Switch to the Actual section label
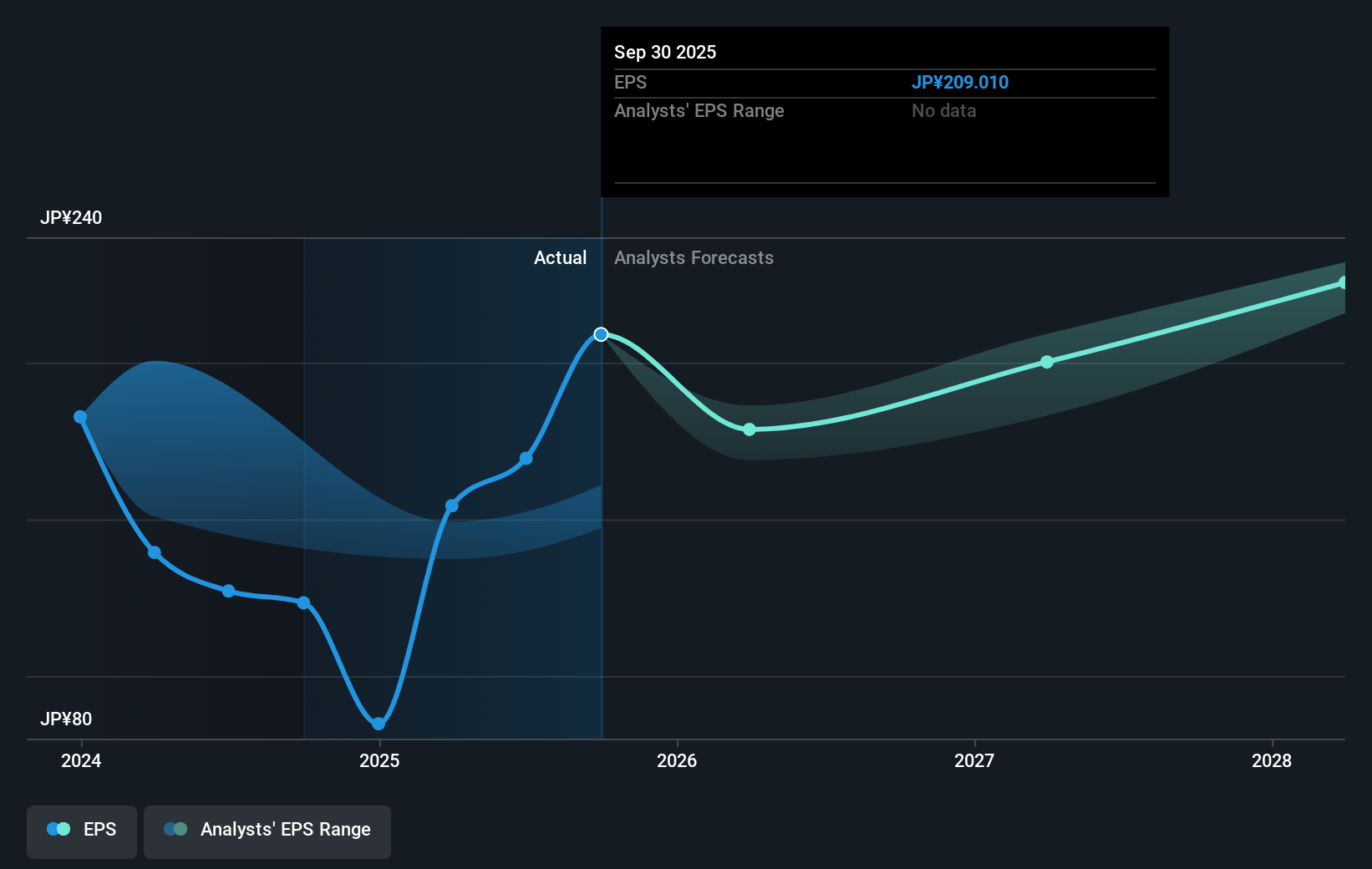Screen dimensions: 1372x869 tap(560, 257)
